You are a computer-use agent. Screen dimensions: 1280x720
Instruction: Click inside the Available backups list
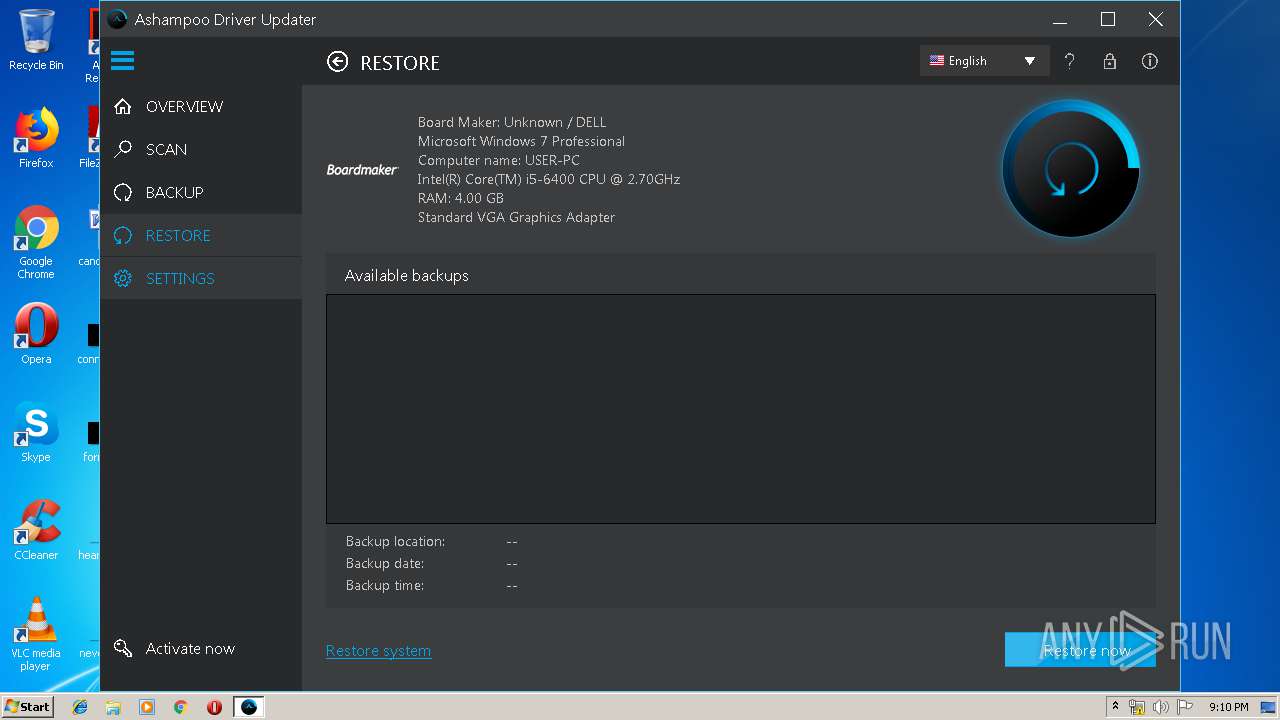pyautogui.click(x=740, y=408)
